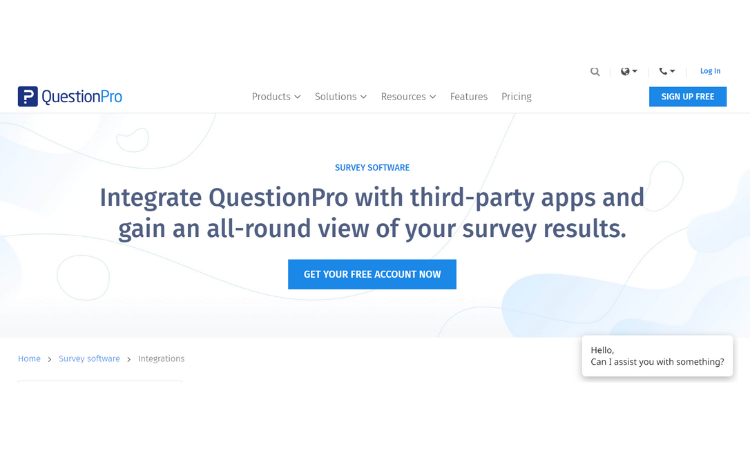Expand the Products chevron
The height and width of the screenshot is (450, 750).
tap(298, 97)
